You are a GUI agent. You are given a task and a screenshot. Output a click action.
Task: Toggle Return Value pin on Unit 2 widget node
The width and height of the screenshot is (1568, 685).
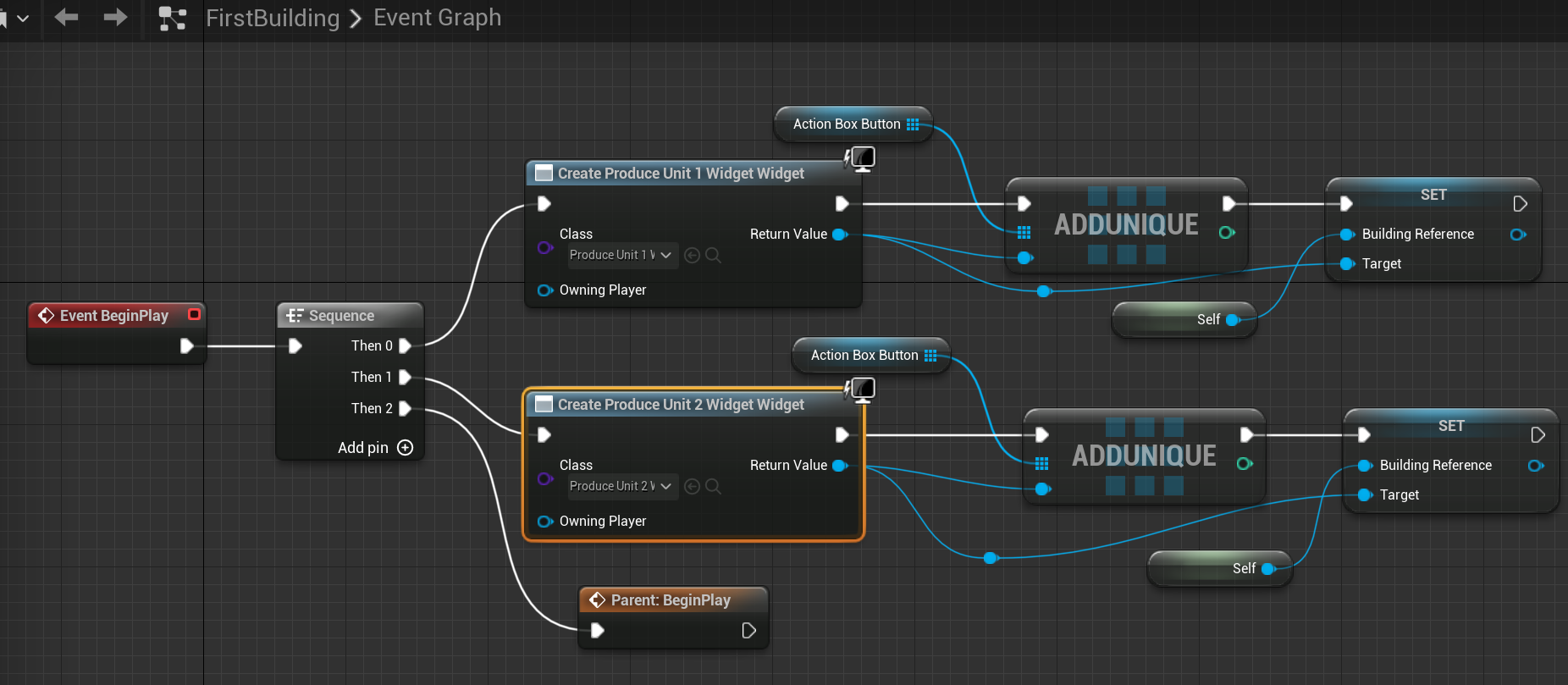[840, 466]
